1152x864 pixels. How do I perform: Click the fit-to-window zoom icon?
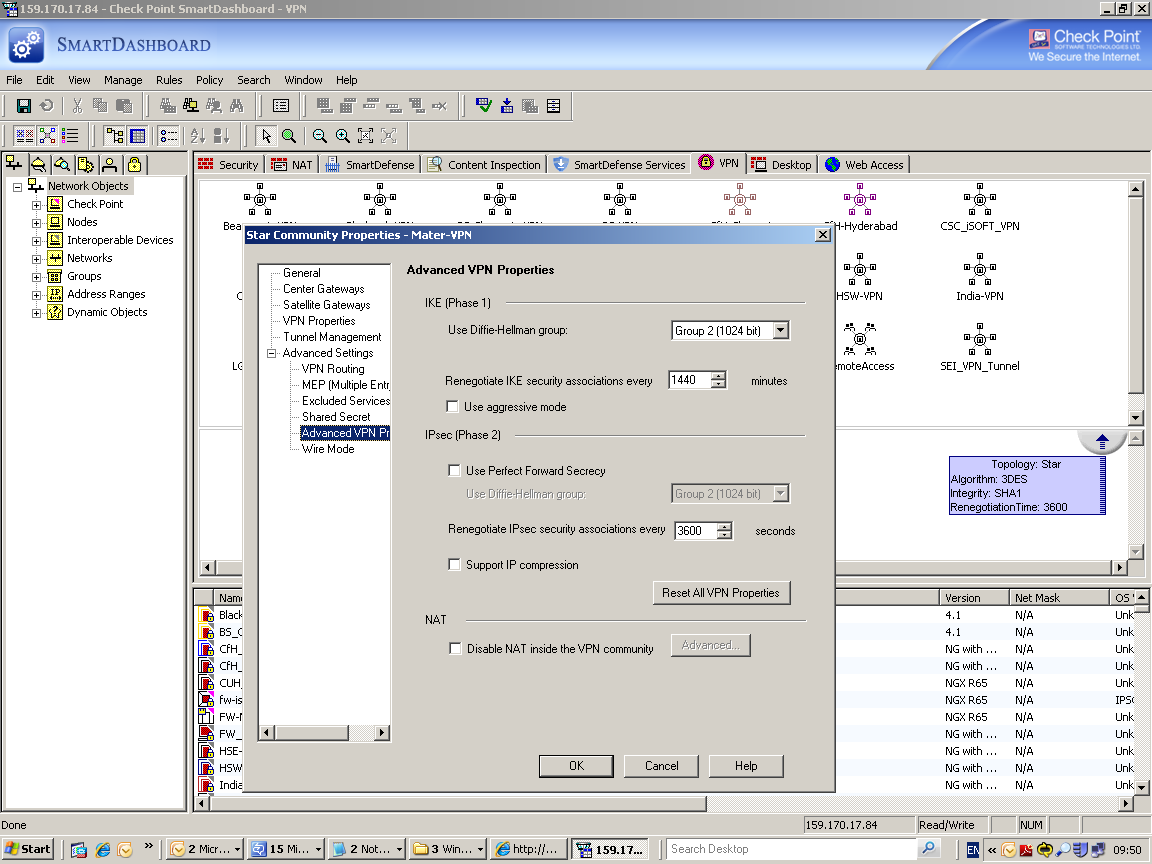point(365,135)
